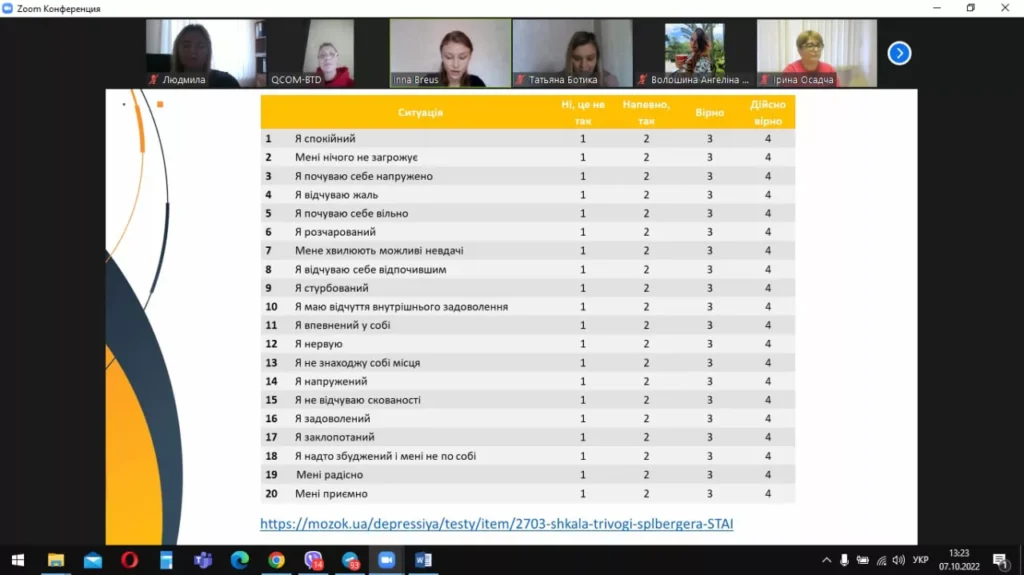Click the "Ні, це не так" column header
1024x575 pixels.
583,112
